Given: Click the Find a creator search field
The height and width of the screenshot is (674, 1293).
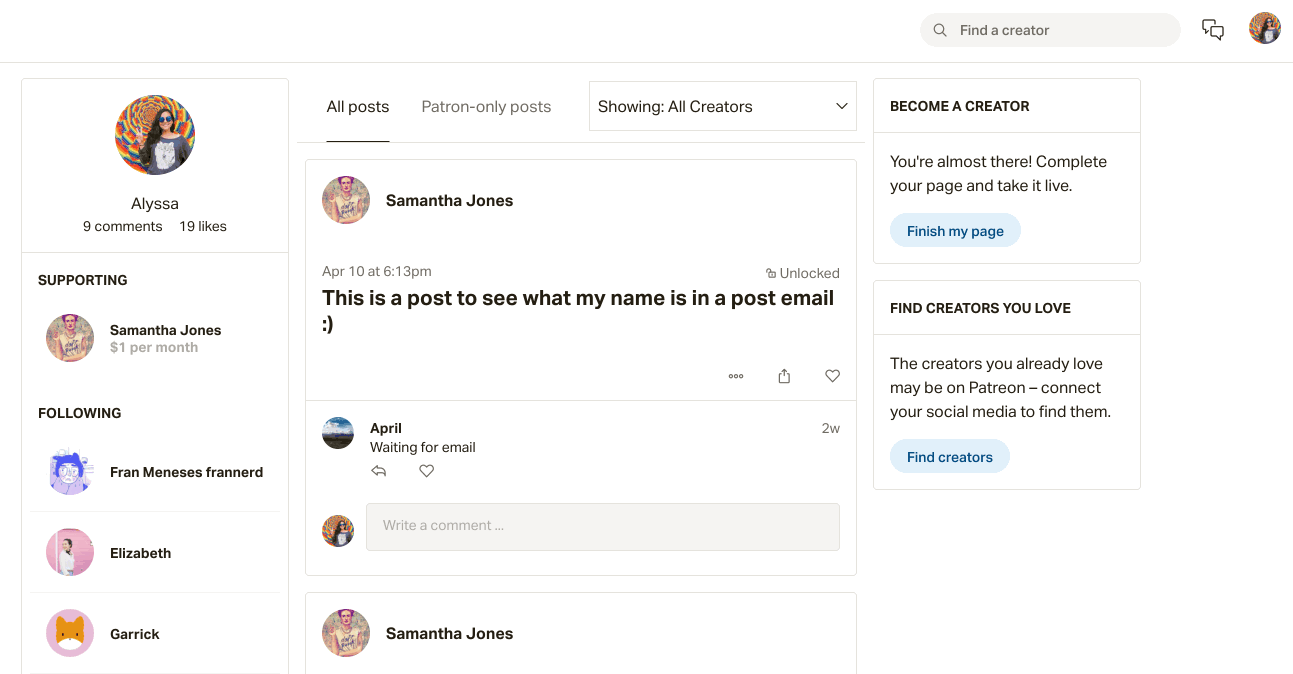Looking at the screenshot, I should 1050,30.
